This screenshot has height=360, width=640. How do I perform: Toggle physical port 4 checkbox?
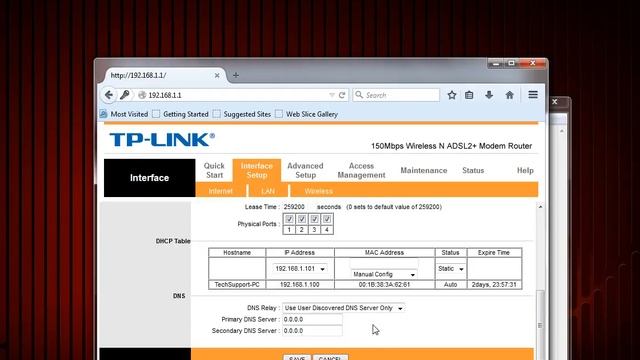pos(327,219)
